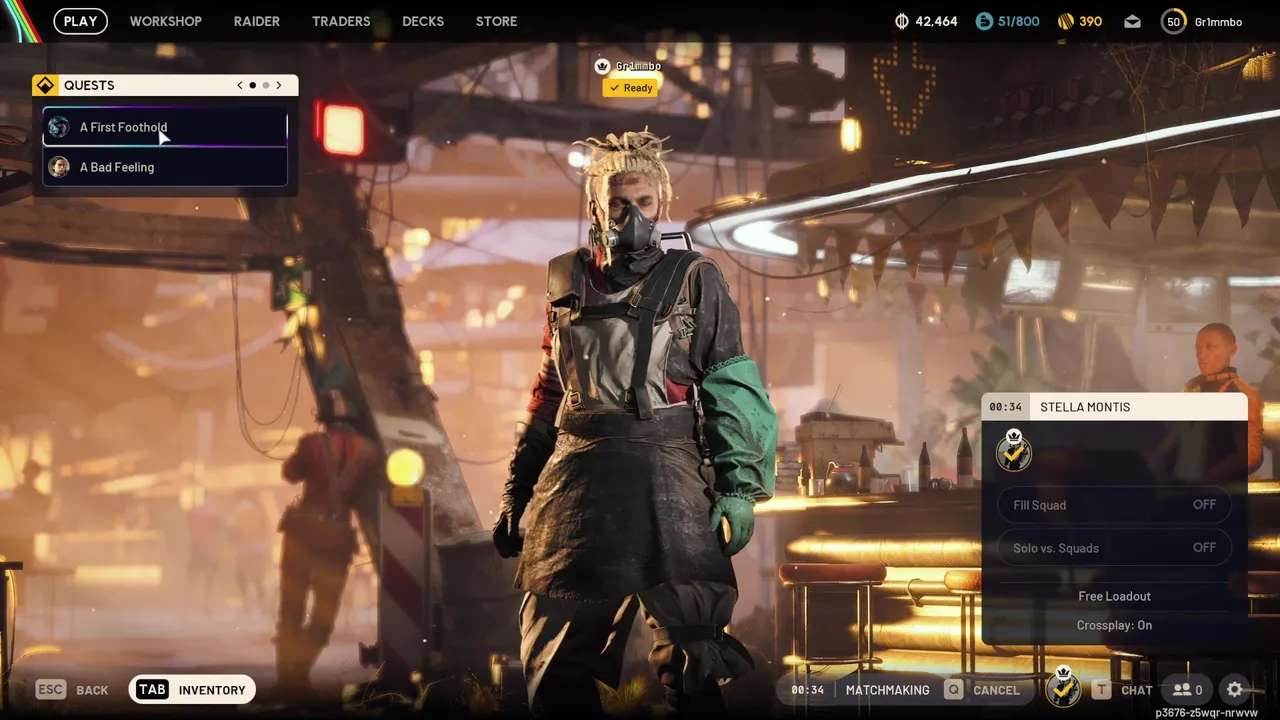The width and height of the screenshot is (1280, 720).
Task: Open the settings gear icon
Action: point(1235,690)
